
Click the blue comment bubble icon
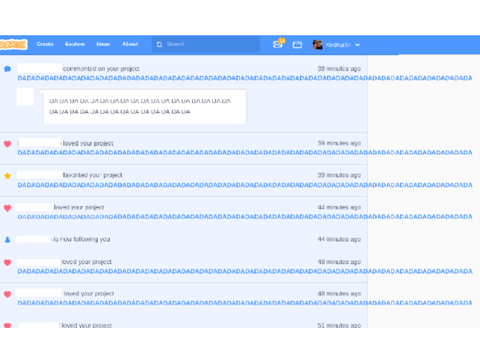(x=7, y=69)
